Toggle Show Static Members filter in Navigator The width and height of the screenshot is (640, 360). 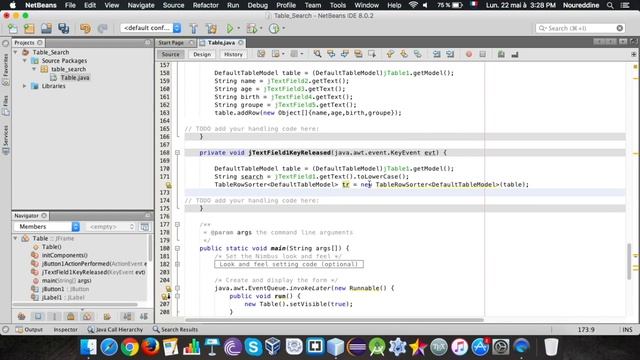[54, 316]
